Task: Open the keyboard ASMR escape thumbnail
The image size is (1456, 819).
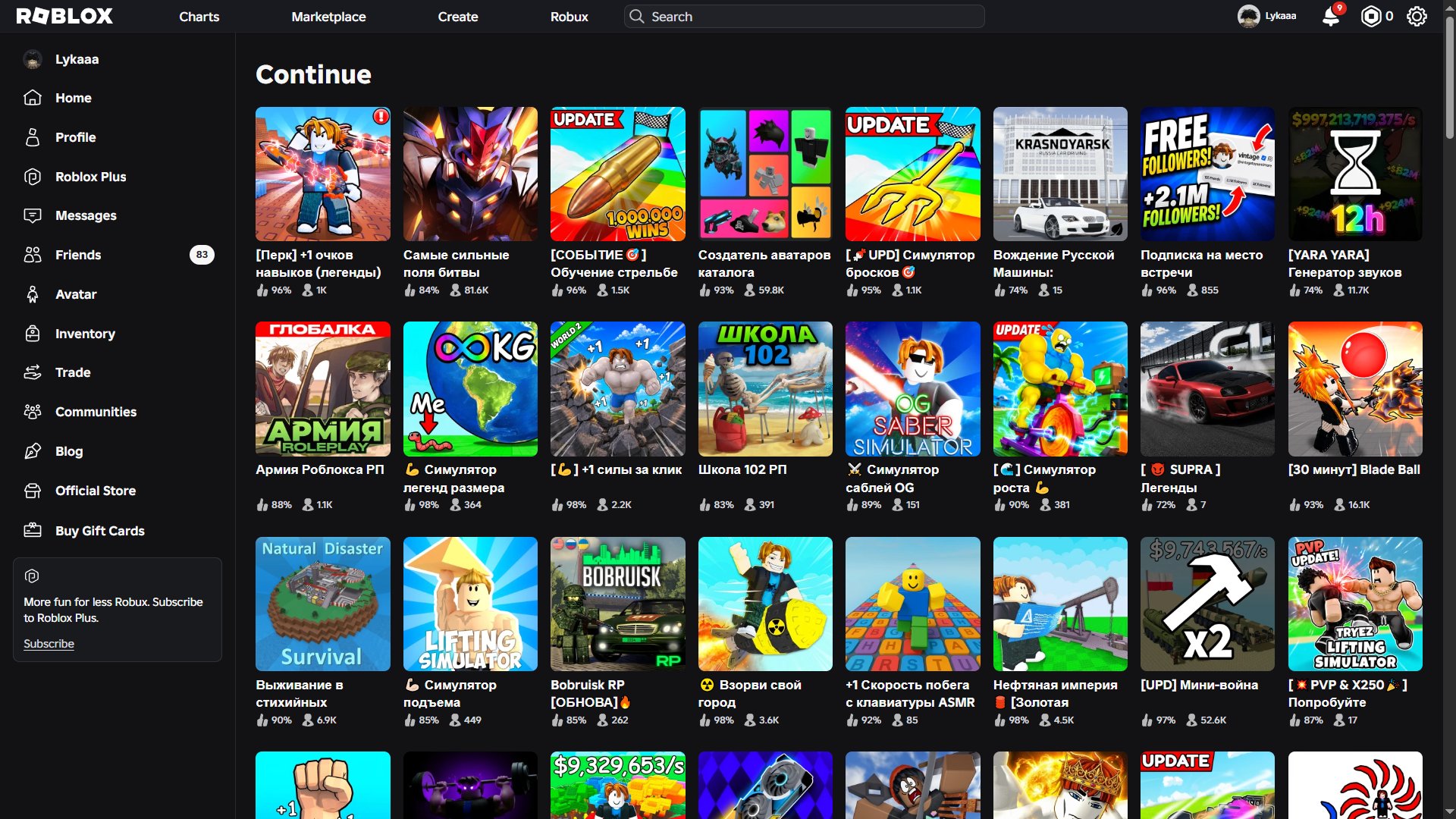Action: point(913,604)
